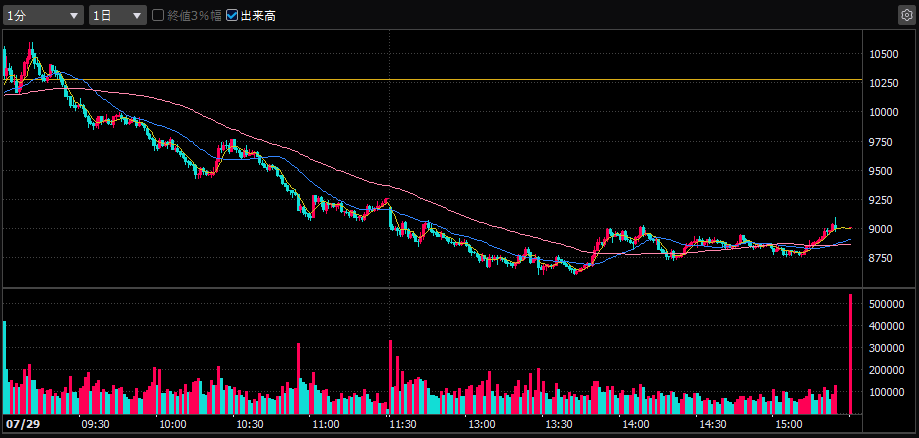Click the 10250 price axis label
This screenshot has height=438, width=919.
(x=883, y=83)
